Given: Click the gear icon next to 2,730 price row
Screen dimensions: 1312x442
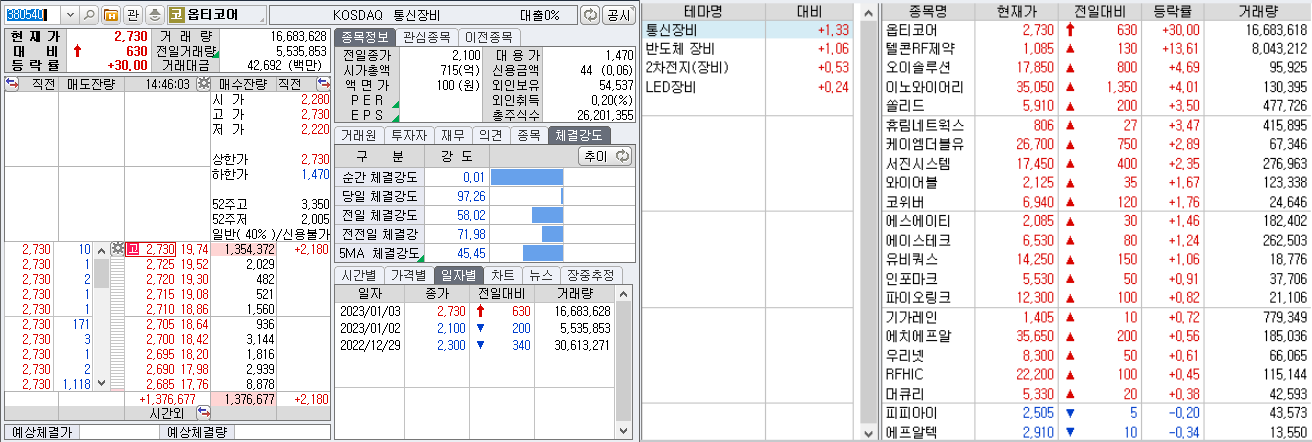Looking at the screenshot, I should 118,248.
